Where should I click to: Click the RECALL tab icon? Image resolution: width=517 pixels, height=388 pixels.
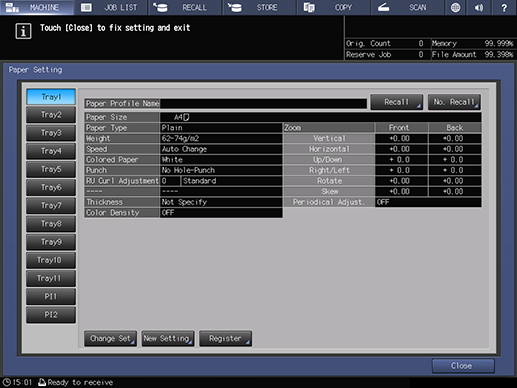161,7
